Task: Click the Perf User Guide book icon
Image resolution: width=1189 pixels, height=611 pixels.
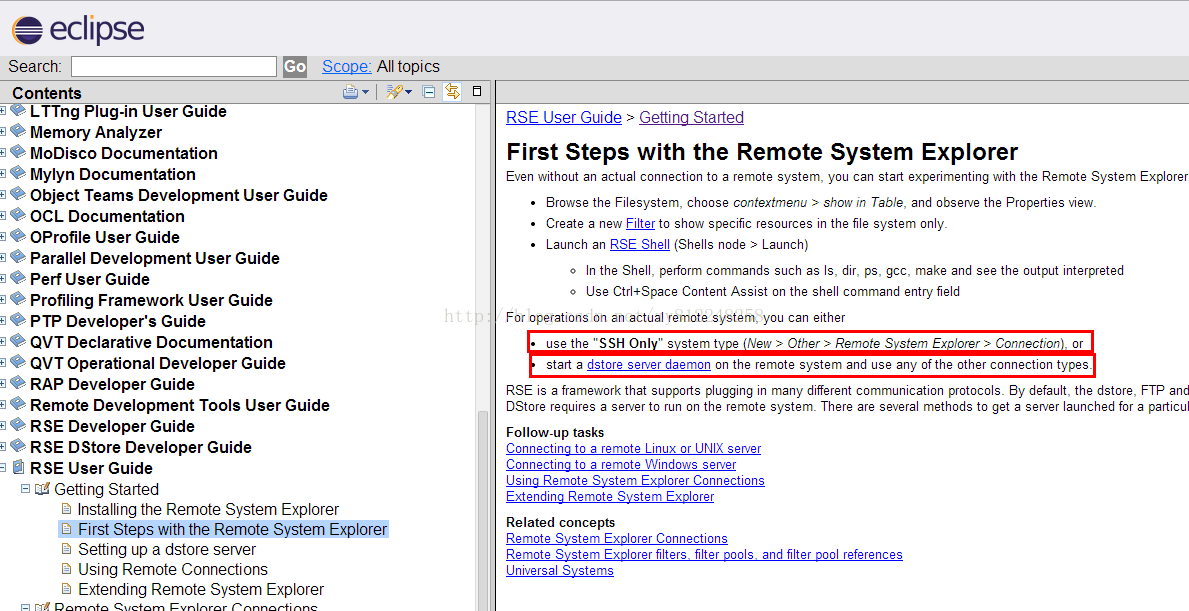Action: [18, 278]
